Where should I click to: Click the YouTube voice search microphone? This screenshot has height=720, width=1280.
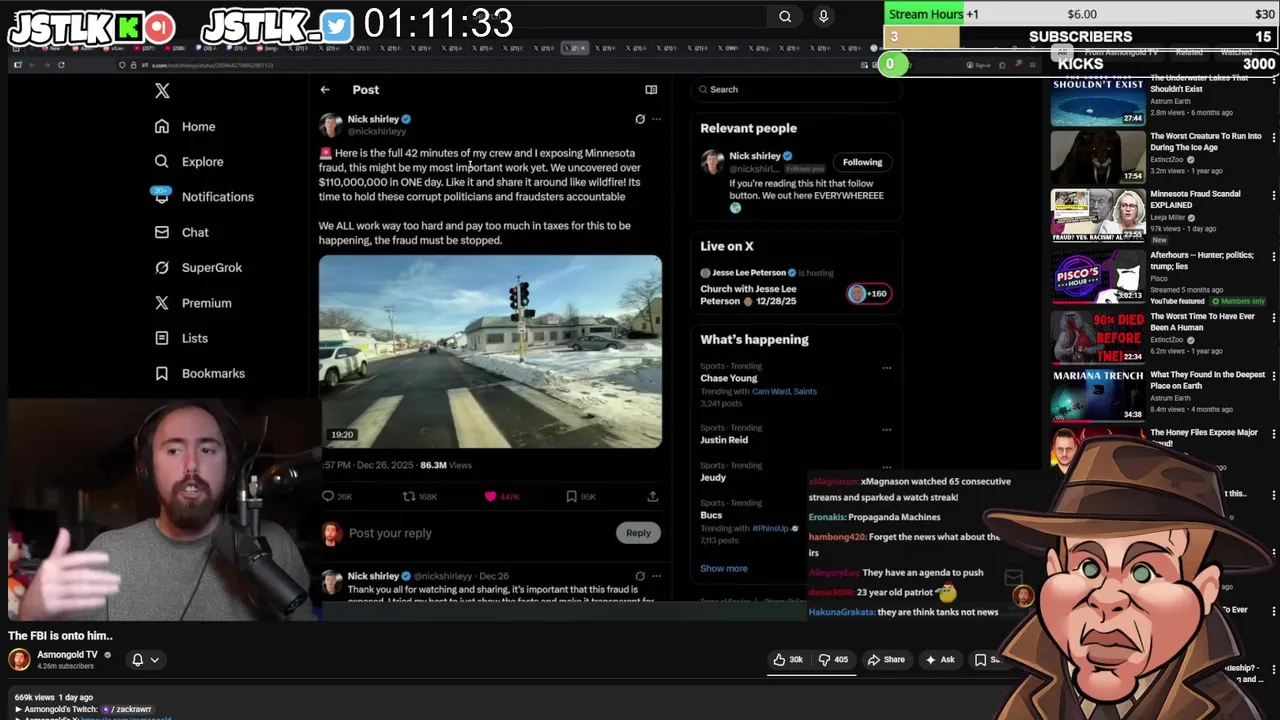823,16
